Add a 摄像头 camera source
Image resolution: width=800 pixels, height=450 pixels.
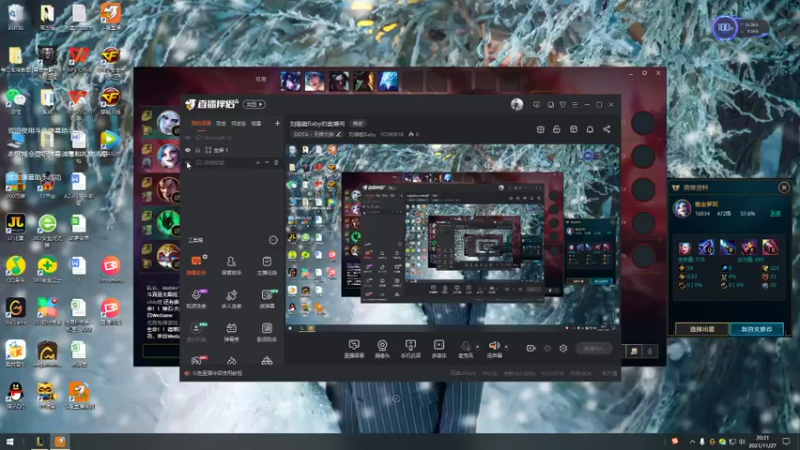pyautogui.click(x=382, y=349)
